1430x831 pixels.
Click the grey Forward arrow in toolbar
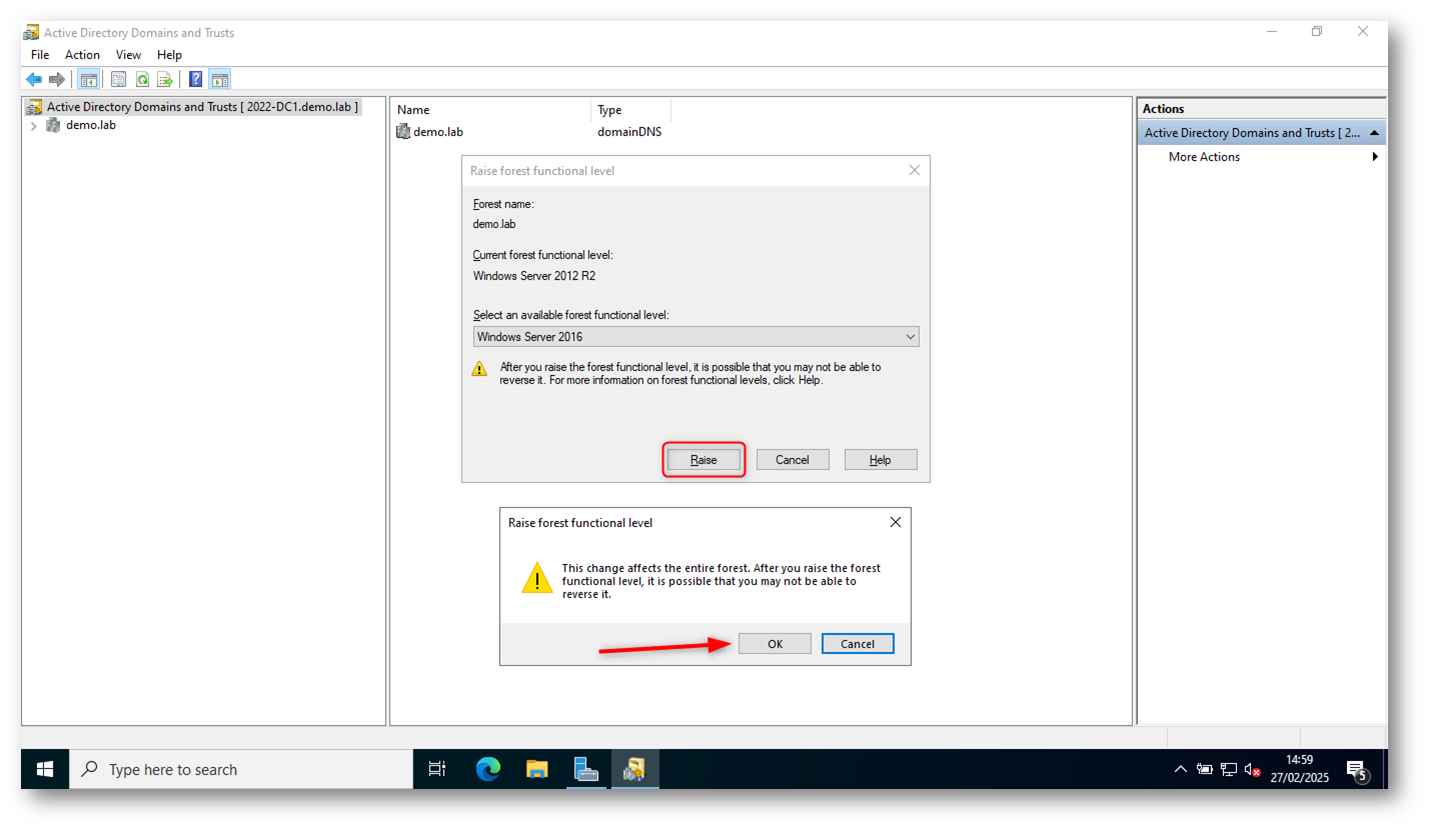coord(57,79)
